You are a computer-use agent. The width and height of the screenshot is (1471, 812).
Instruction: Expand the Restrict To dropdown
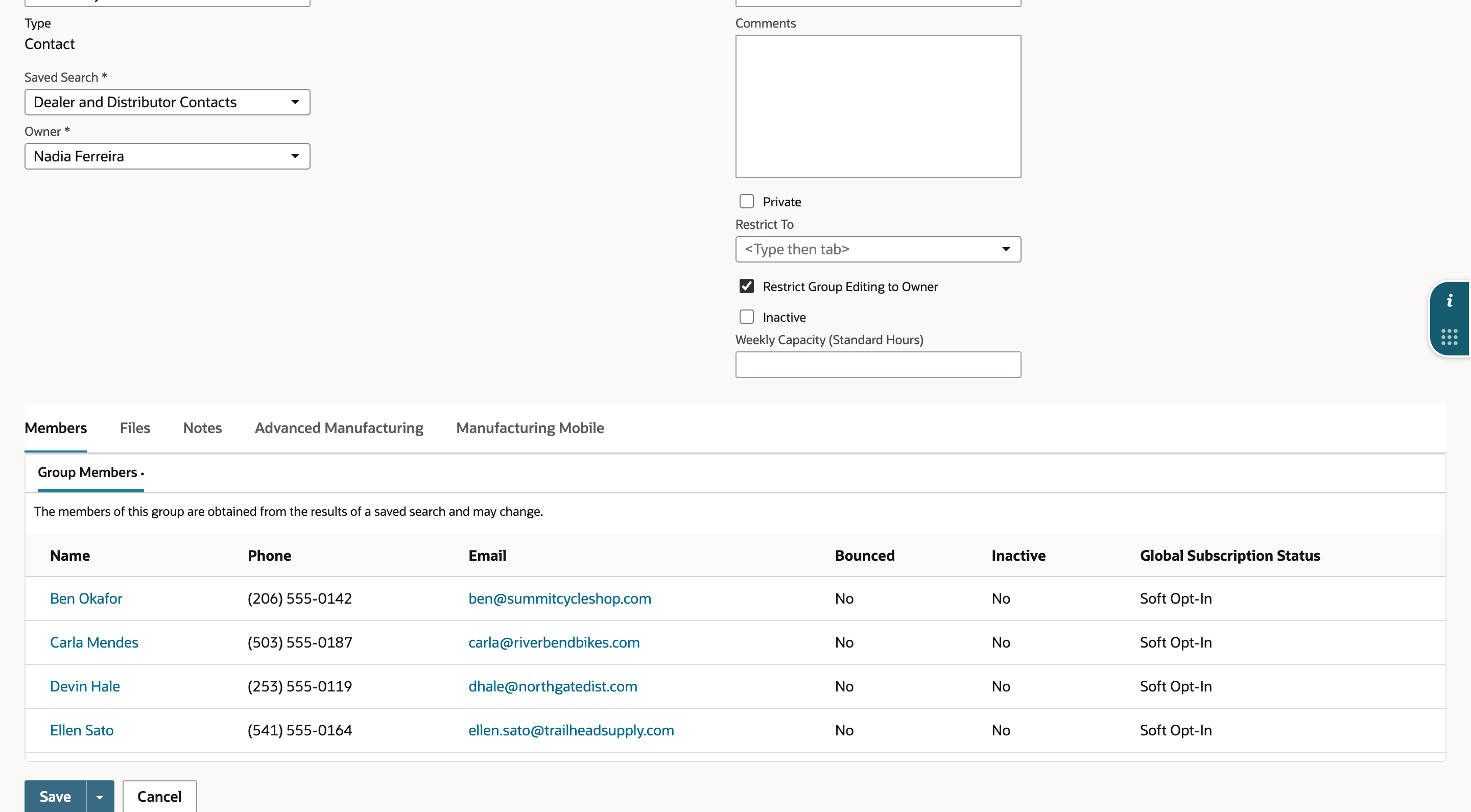879,250
